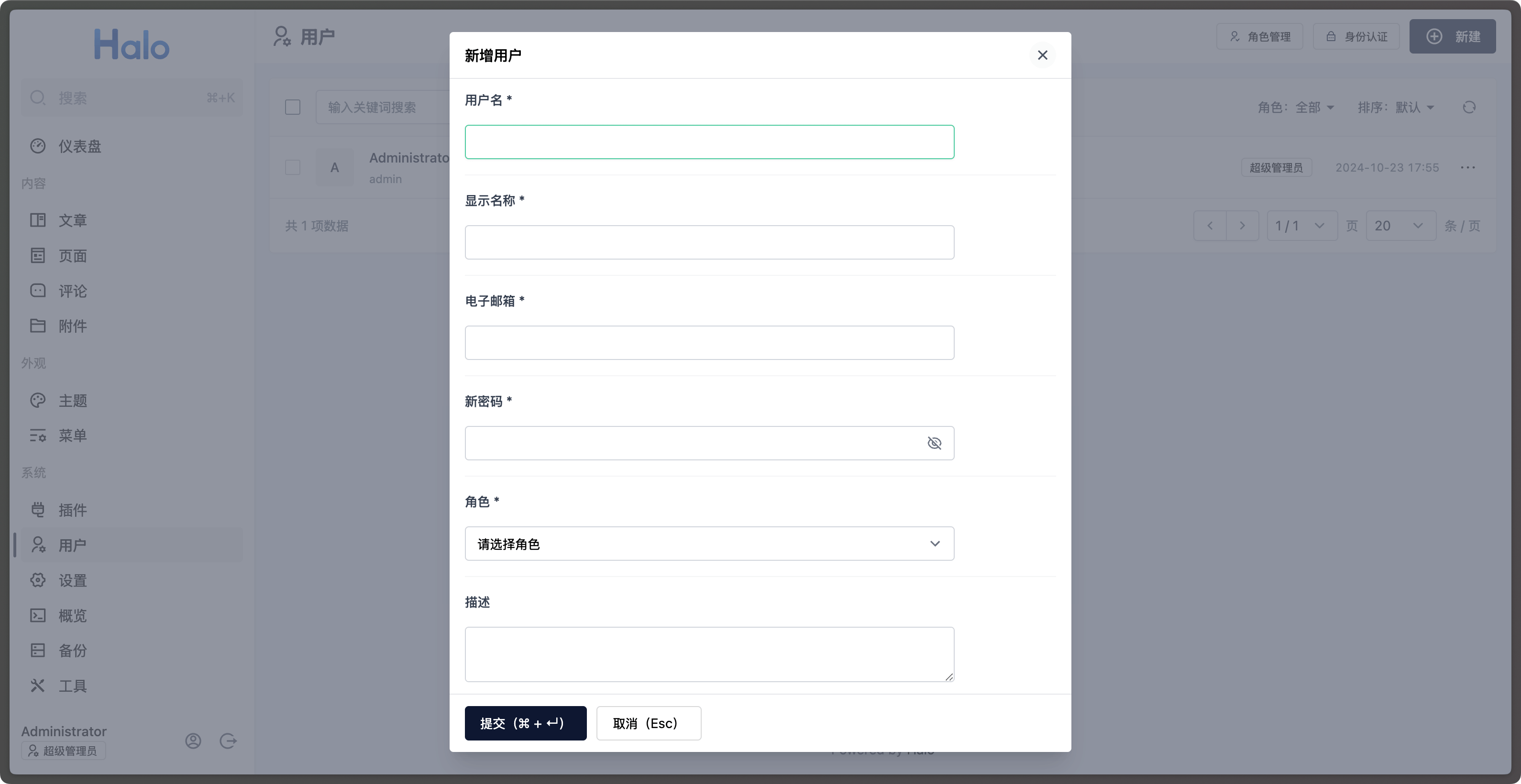Click the 取消 (Esc) button

pos(648,723)
